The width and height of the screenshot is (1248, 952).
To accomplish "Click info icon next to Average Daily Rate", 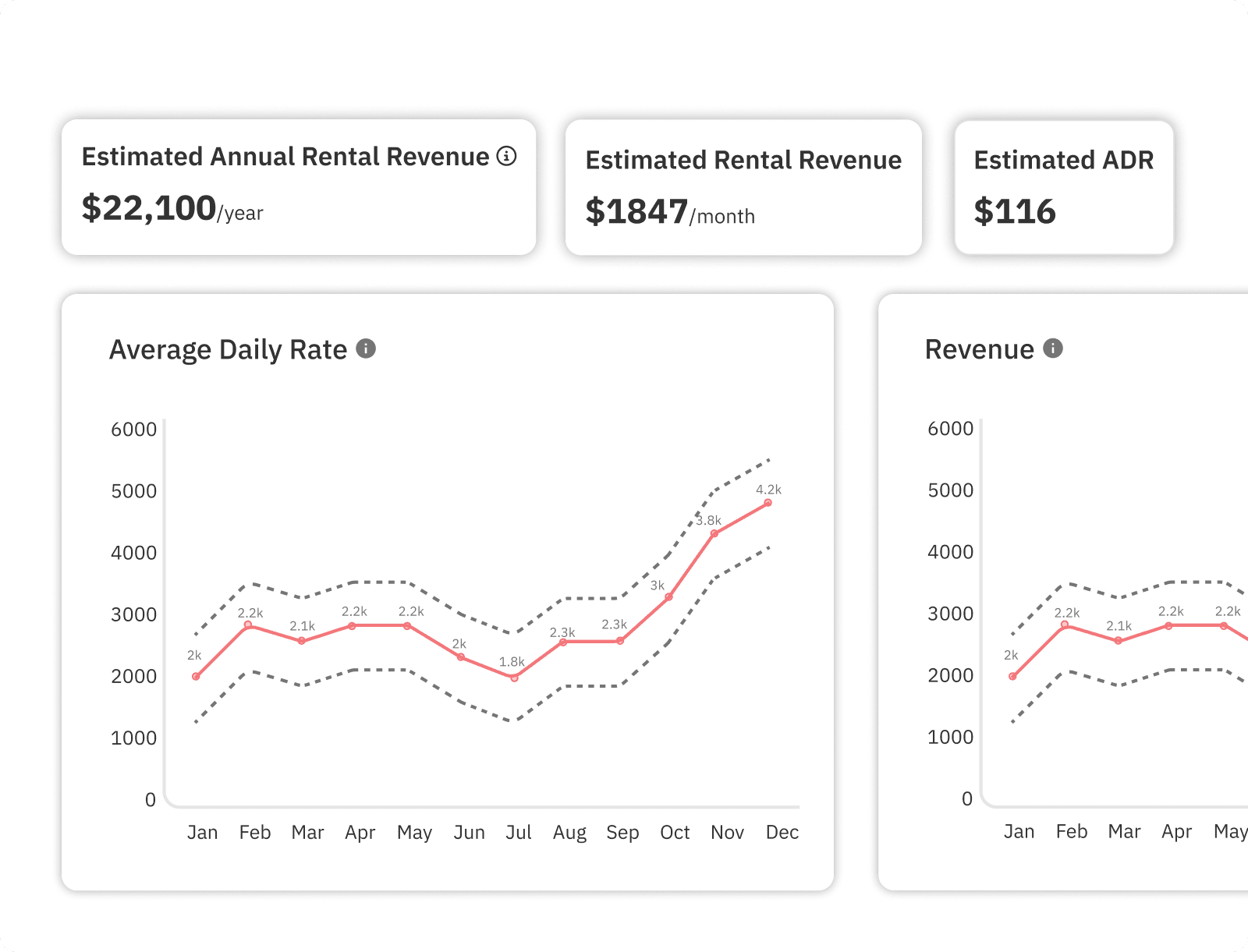I will (366, 349).
